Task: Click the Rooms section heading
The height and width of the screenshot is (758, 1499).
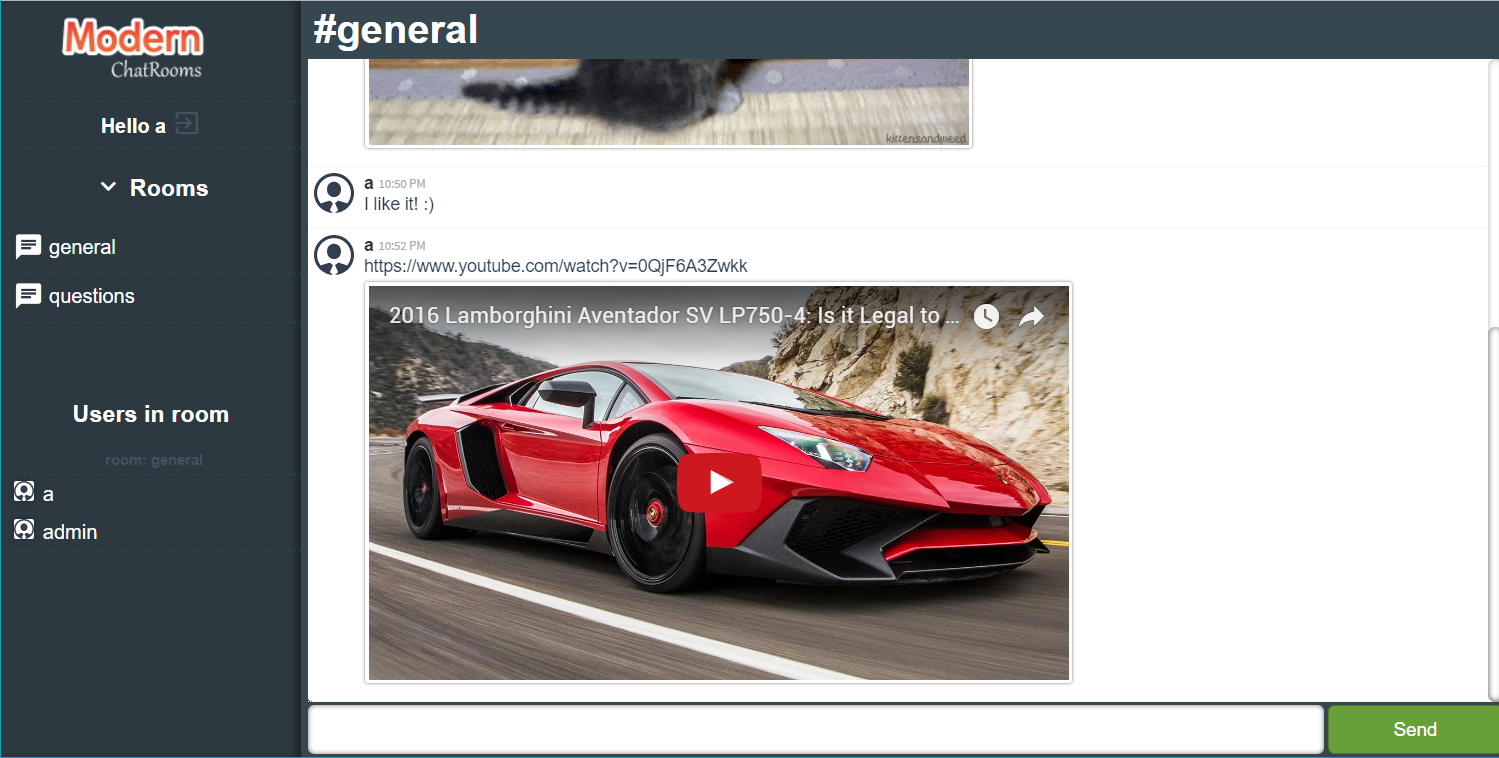Action: [x=169, y=188]
